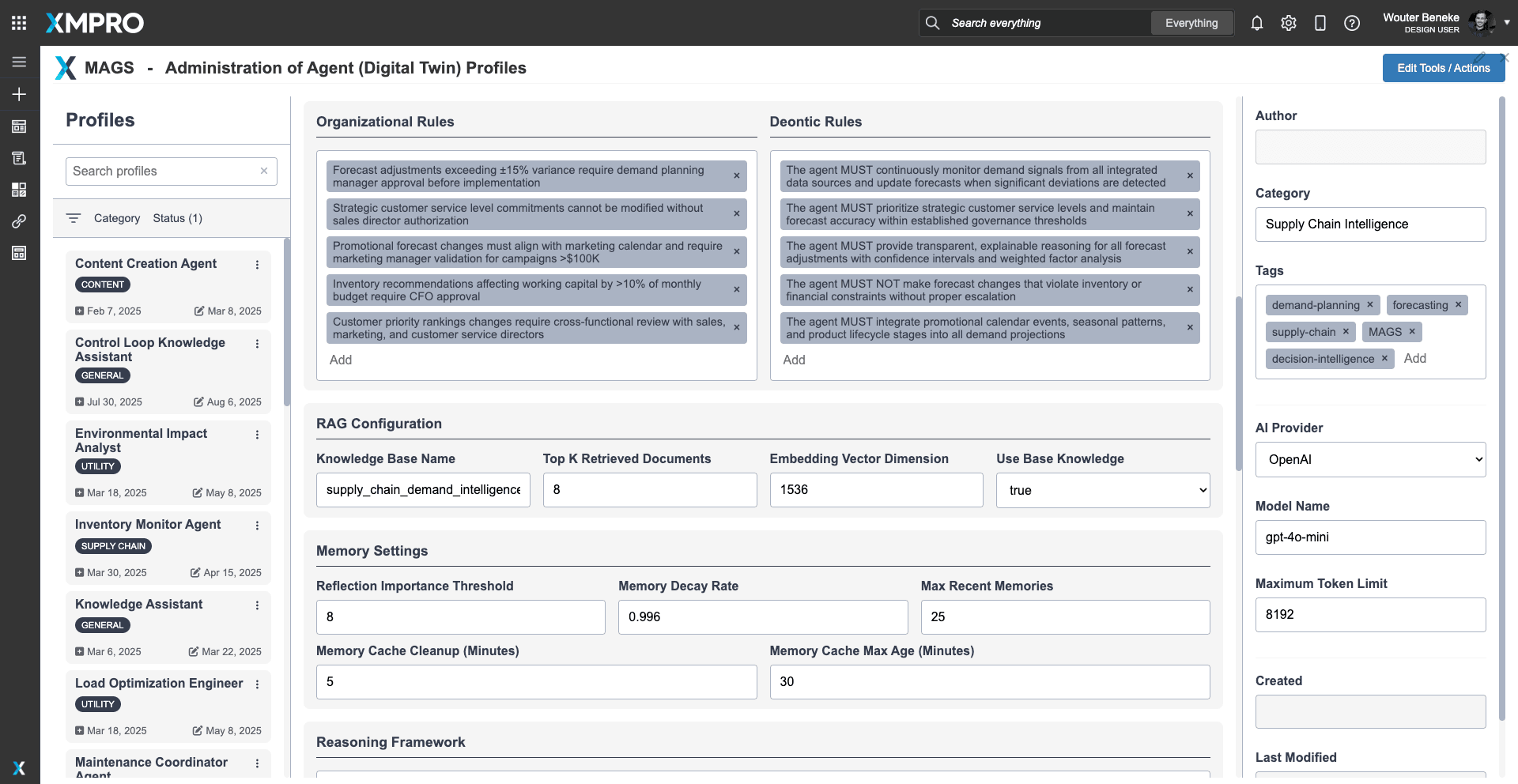Remove the forecasting tag

(1458, 305)
